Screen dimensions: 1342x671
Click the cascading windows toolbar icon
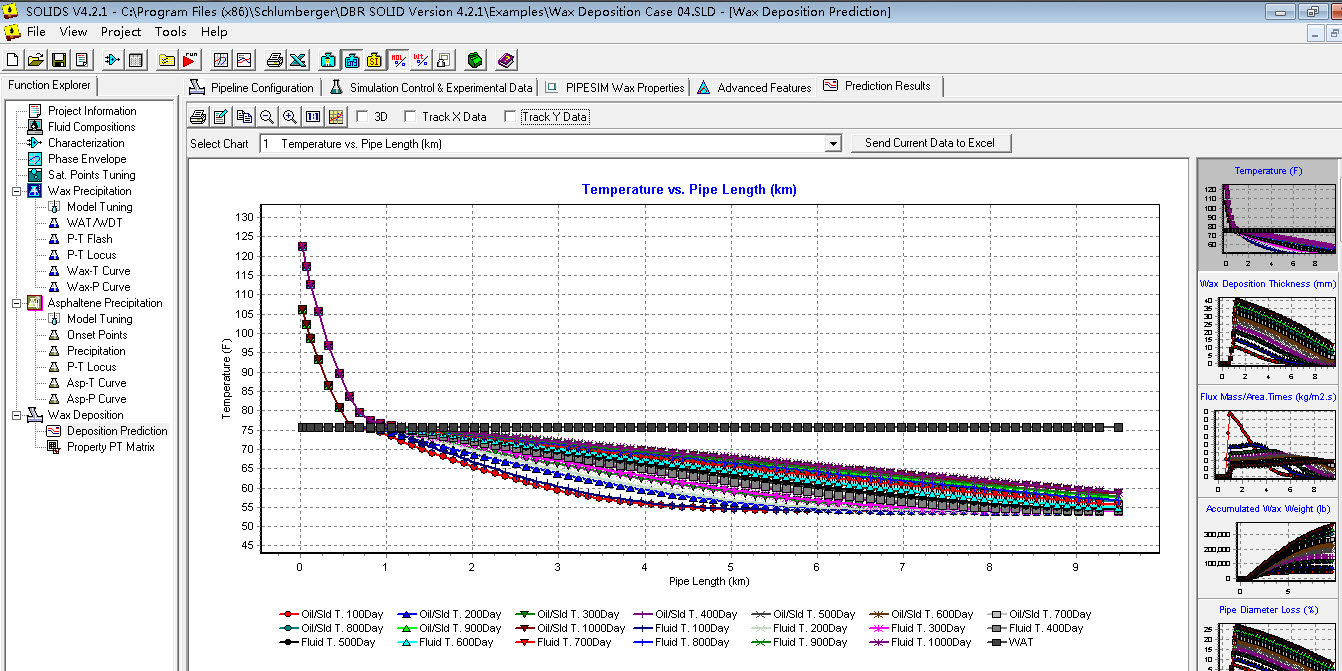(x=444, y=60)
